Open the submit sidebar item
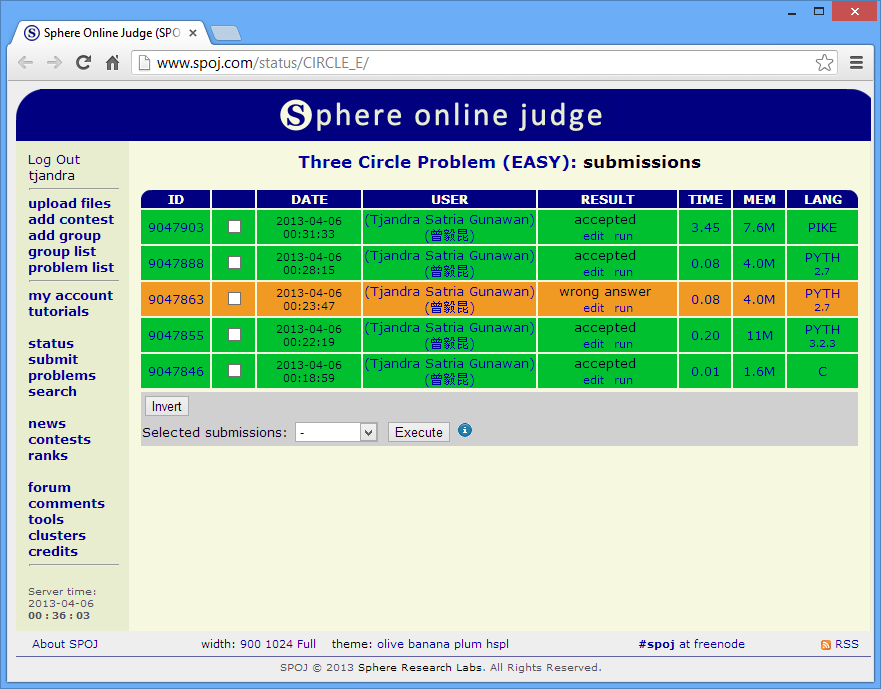 [53, 360]
